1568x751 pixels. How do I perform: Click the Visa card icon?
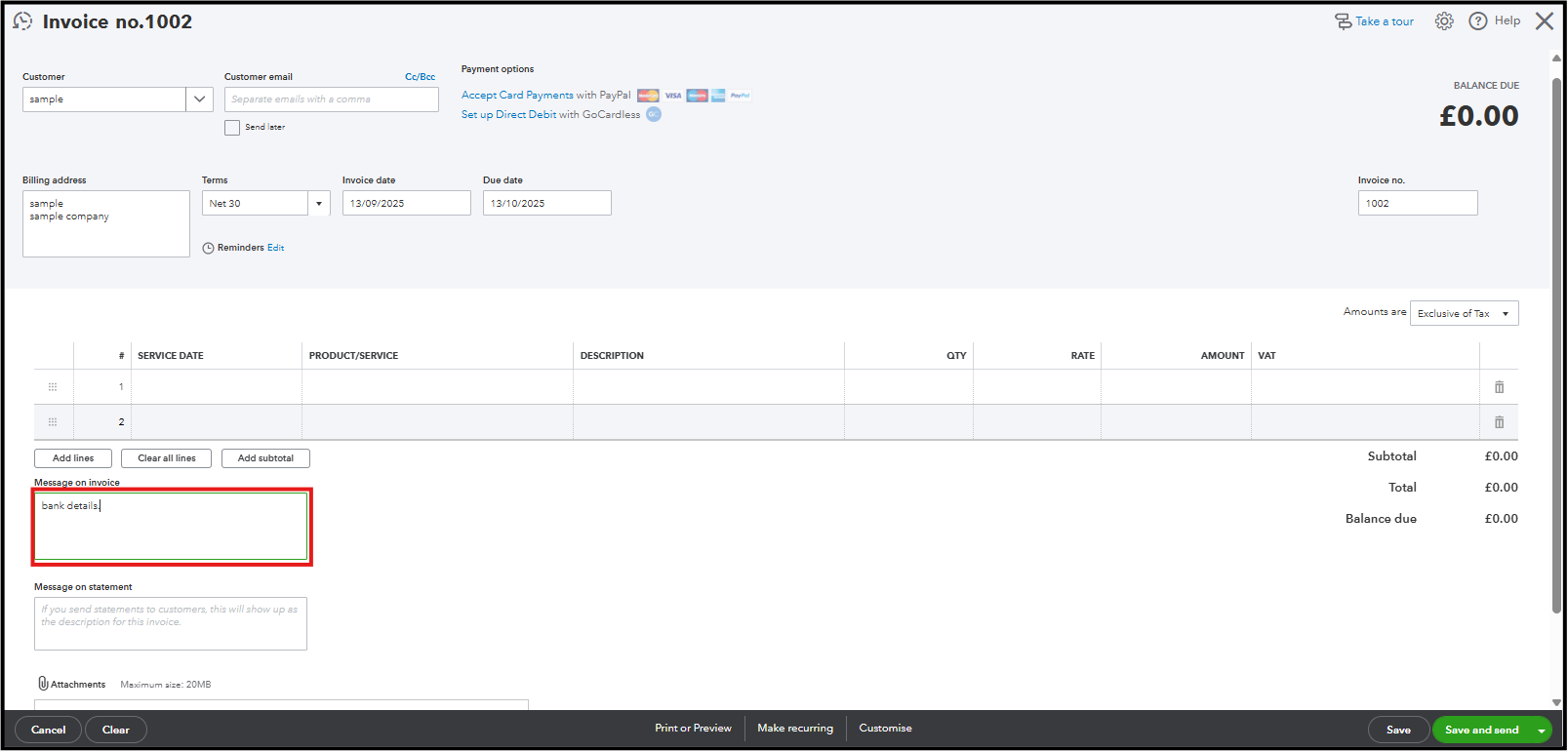673,96
